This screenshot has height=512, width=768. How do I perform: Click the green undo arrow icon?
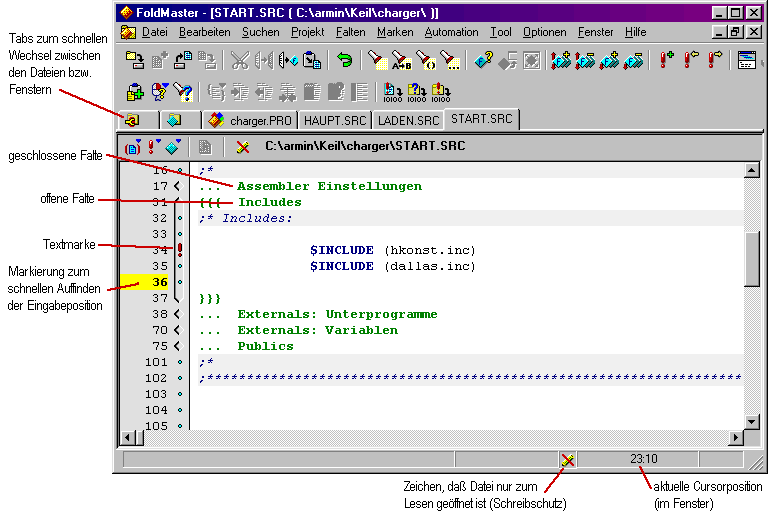[x=345, y=60]
